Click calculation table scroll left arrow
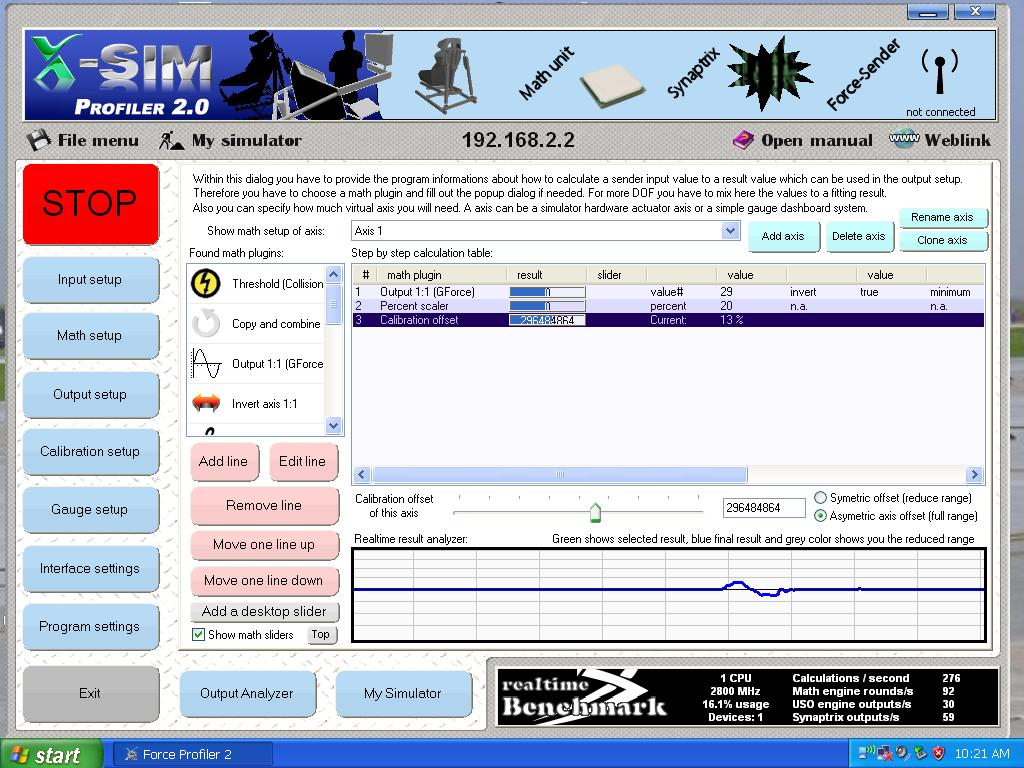The image size is (1024, 768). (x=362, y=475)
